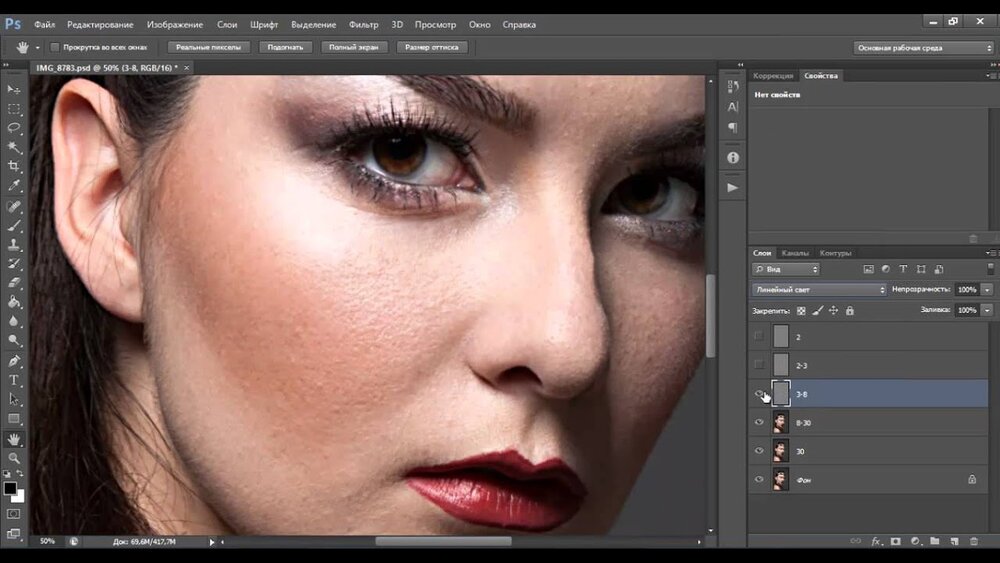The width and height of the screenshot is (1000, 563).
Task: Click the foreground color swatch
Action: tap(10, 488)
